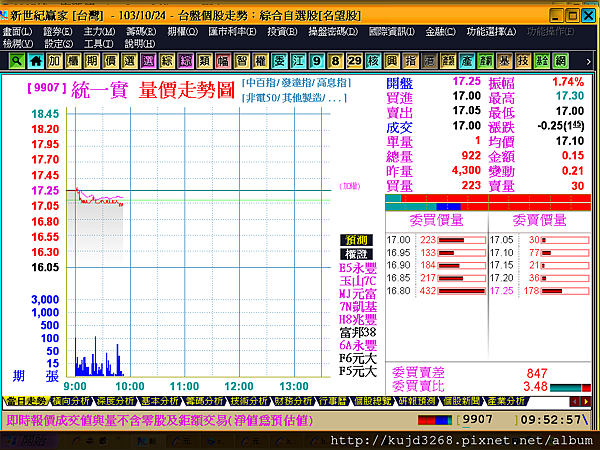Screen dimensions: 600x450
Task: Switch to the 橫向分析 tab
Action: tap(71, 401)
